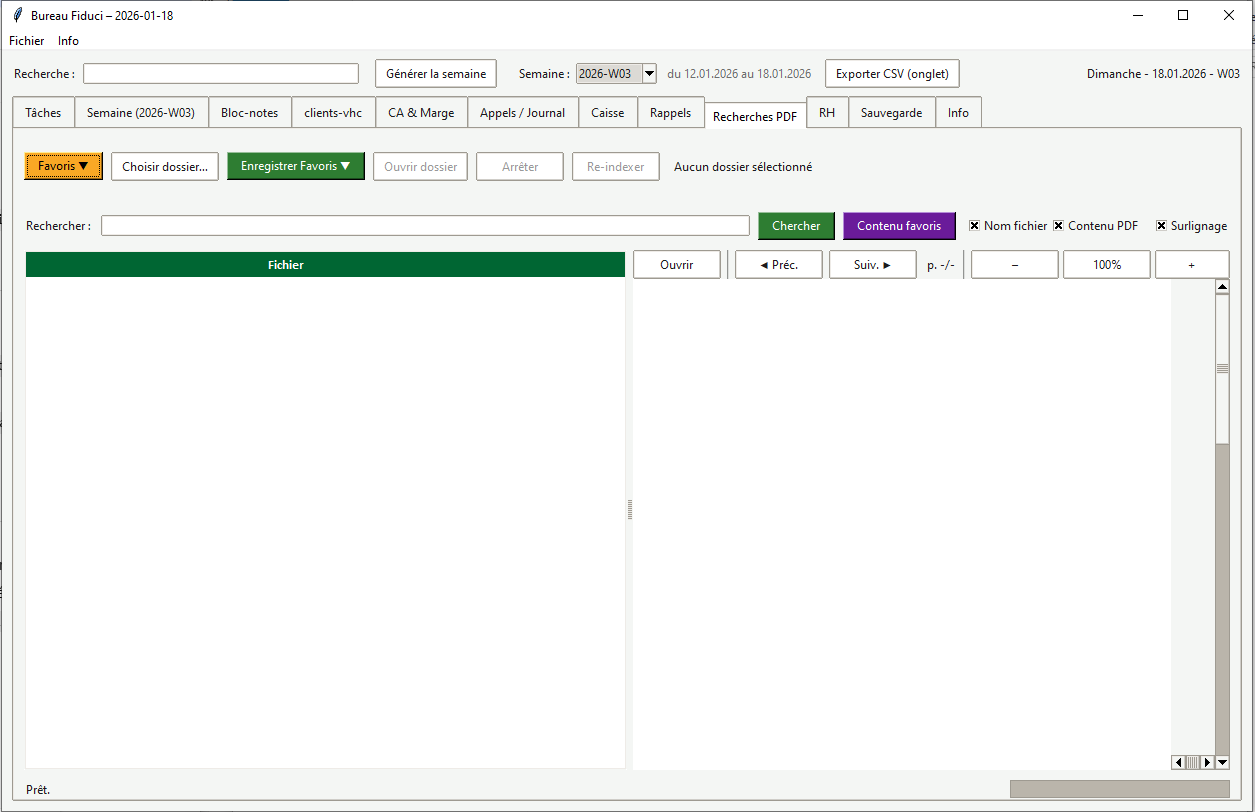Open the Fichier menu

click(x=27, y=41)
